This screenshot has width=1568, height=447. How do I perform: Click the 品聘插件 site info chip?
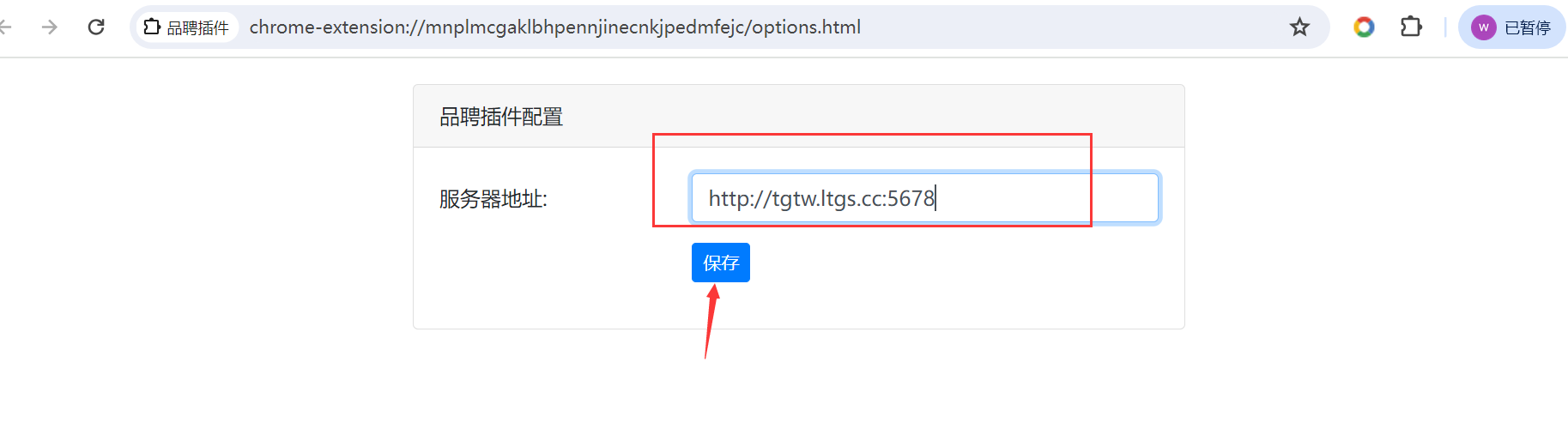click(x=186, y=27)
